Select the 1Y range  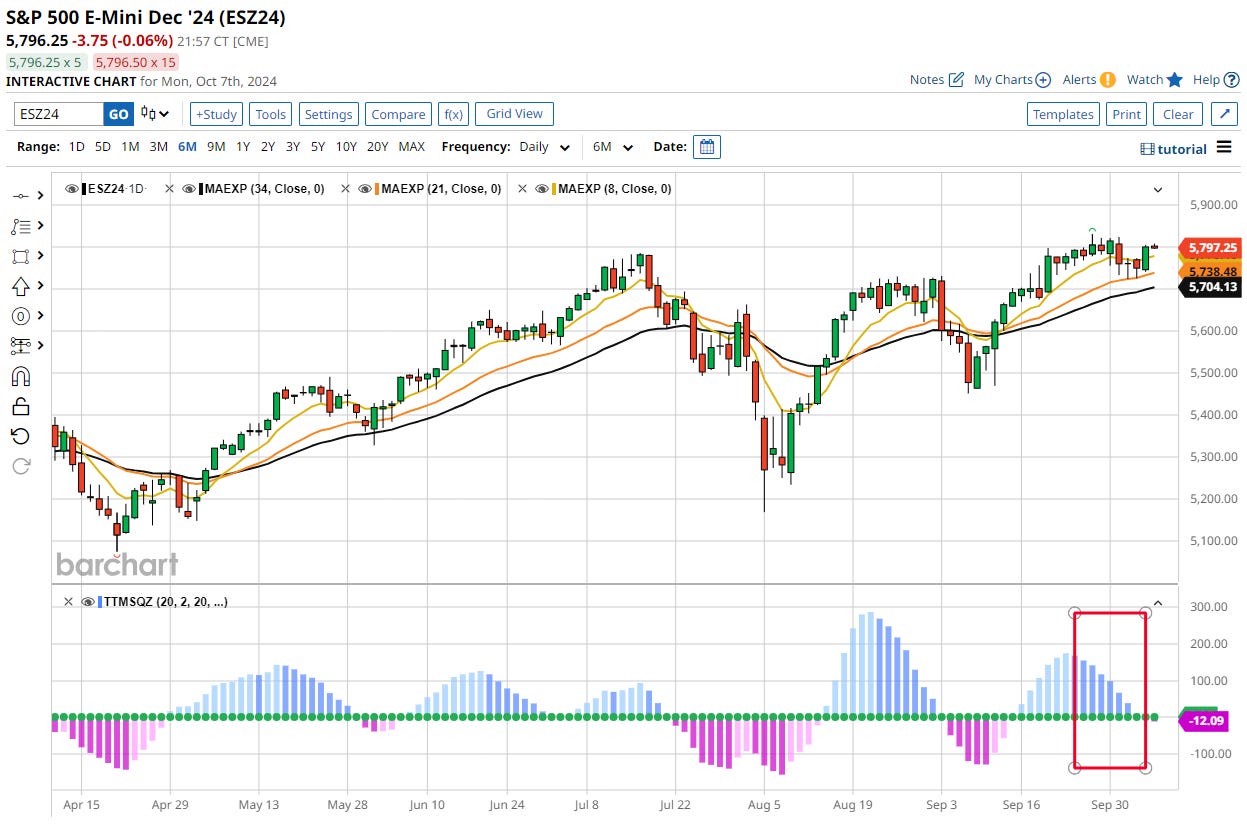point(243,147)
